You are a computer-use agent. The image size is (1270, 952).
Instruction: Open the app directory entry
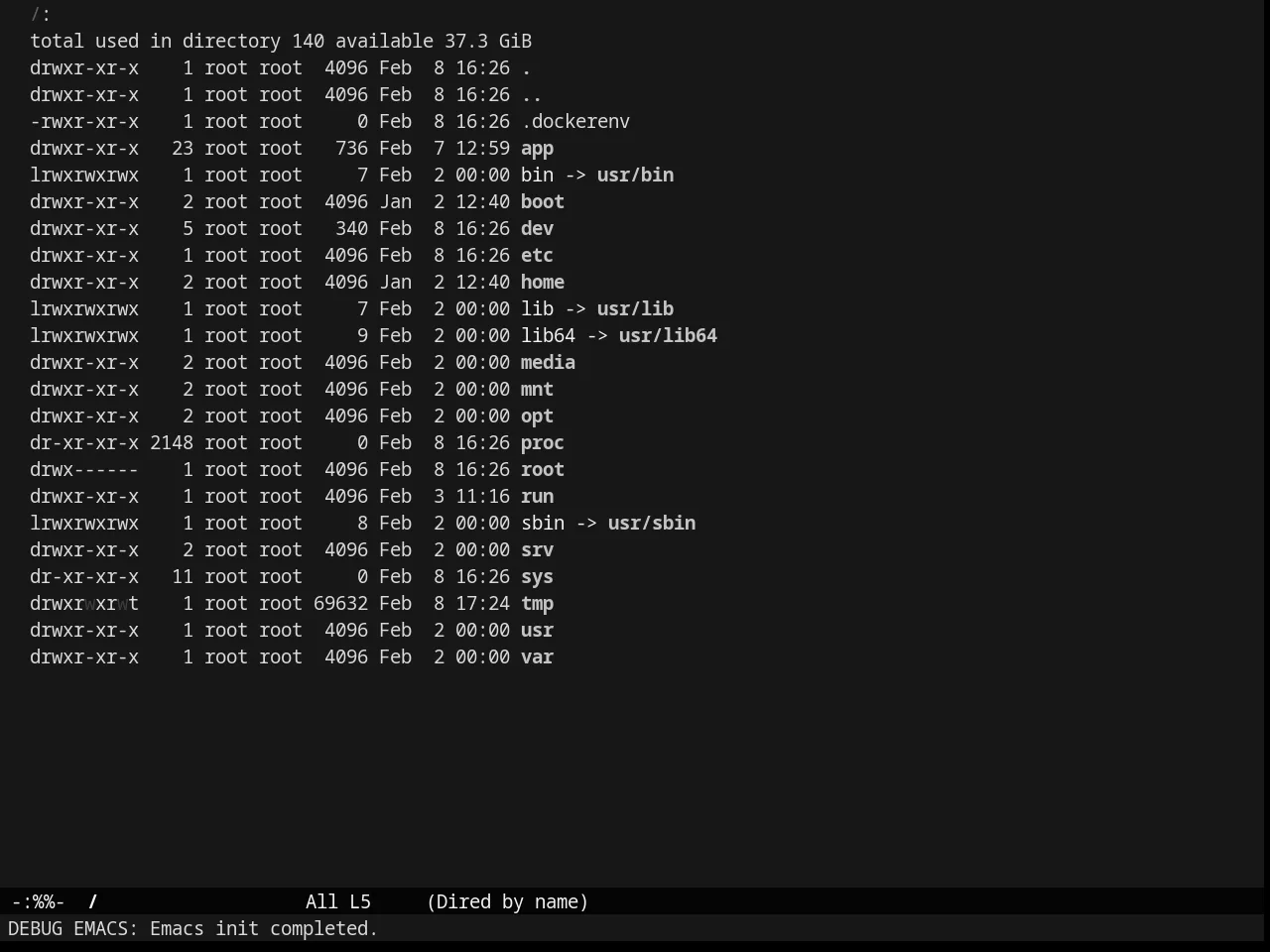point(537,149)
